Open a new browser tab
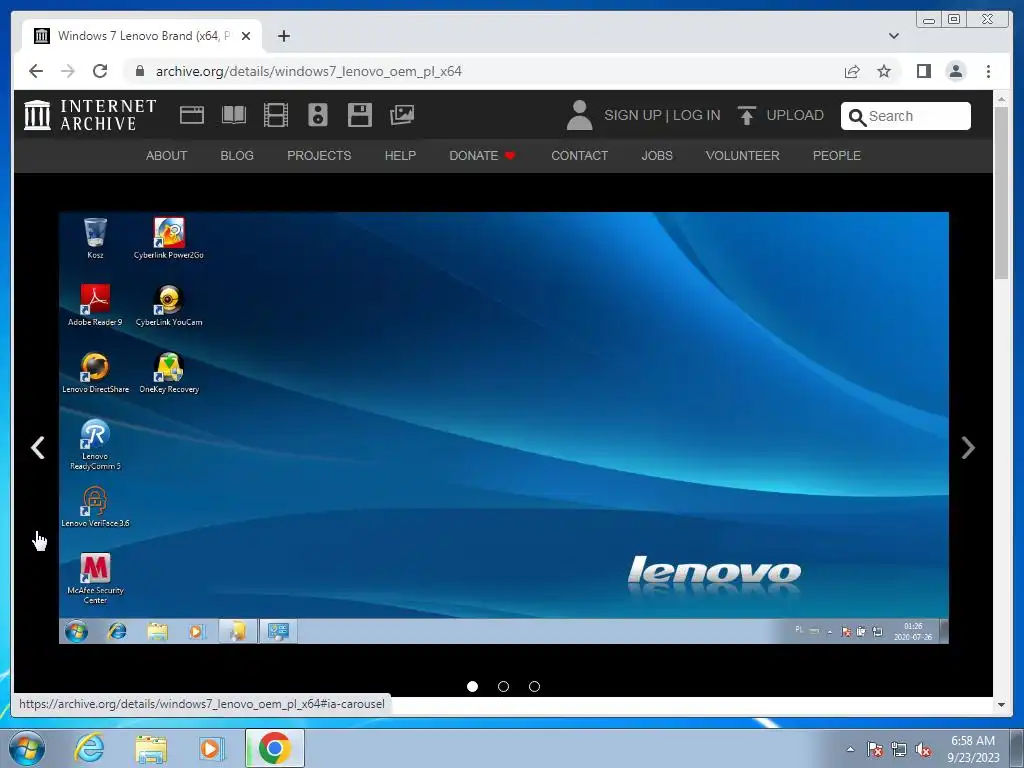This screenshot has width=1024, height=768. 283,36
